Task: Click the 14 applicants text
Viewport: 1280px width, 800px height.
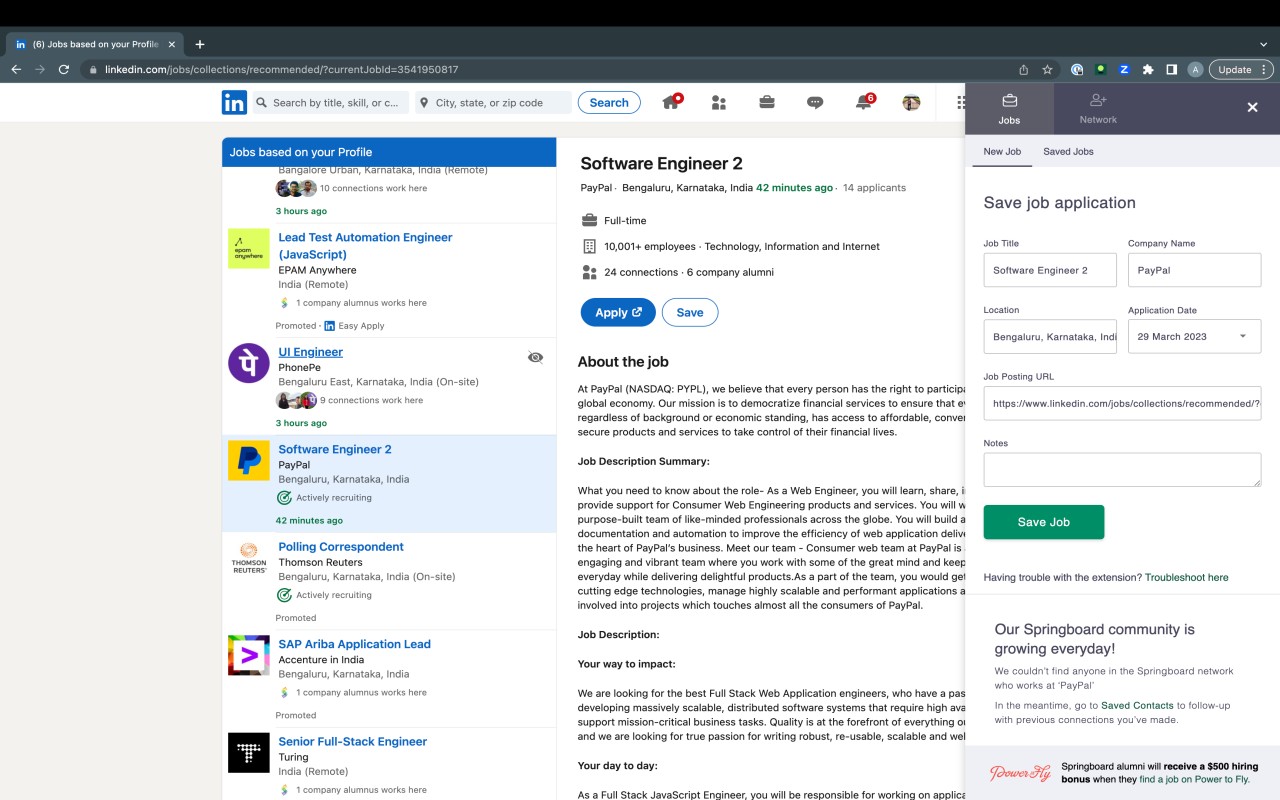Action: point(874,188)
